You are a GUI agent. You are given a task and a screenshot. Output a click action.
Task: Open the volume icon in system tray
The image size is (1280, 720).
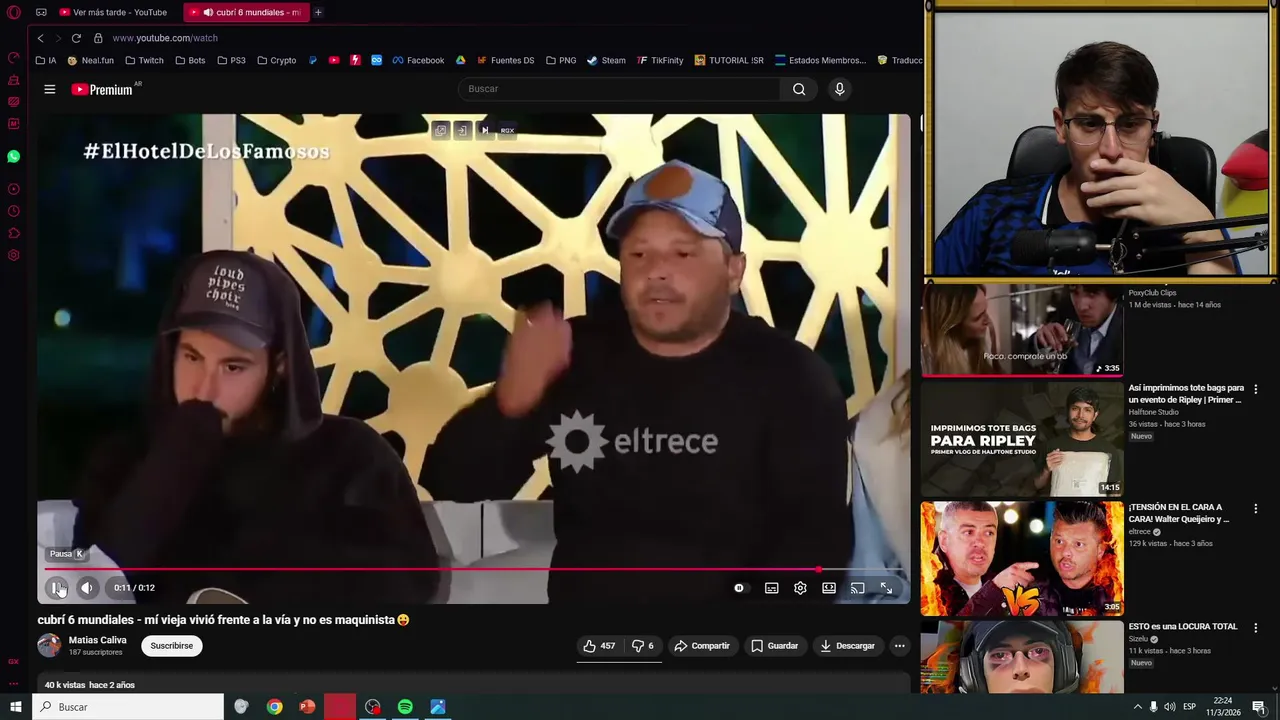point(1170,707)
